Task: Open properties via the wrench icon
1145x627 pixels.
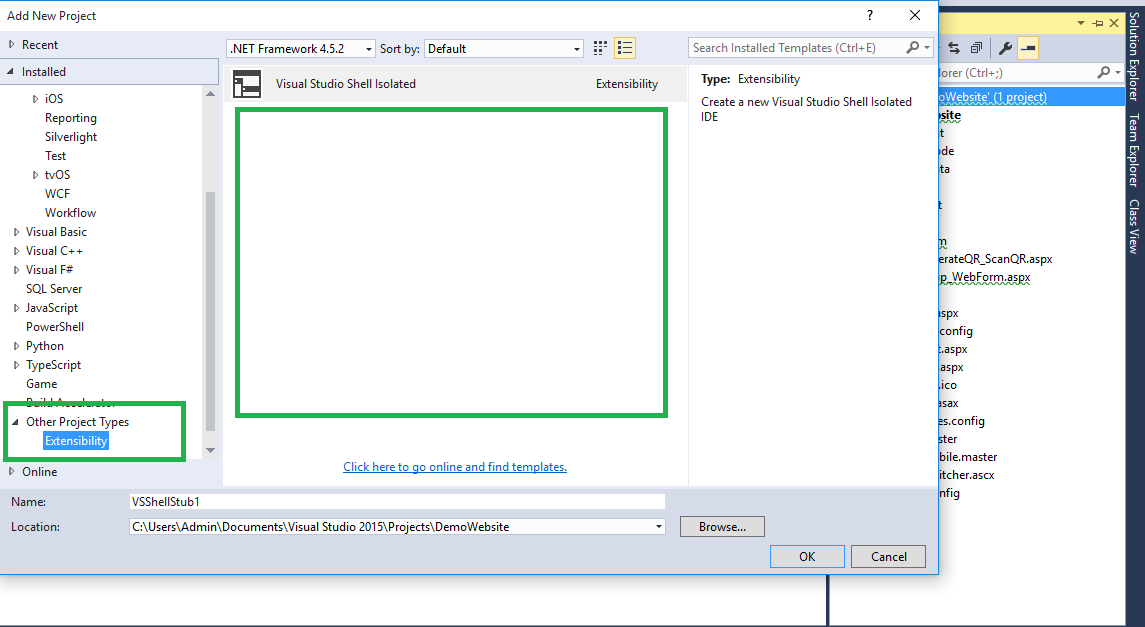Action: 1003,46
